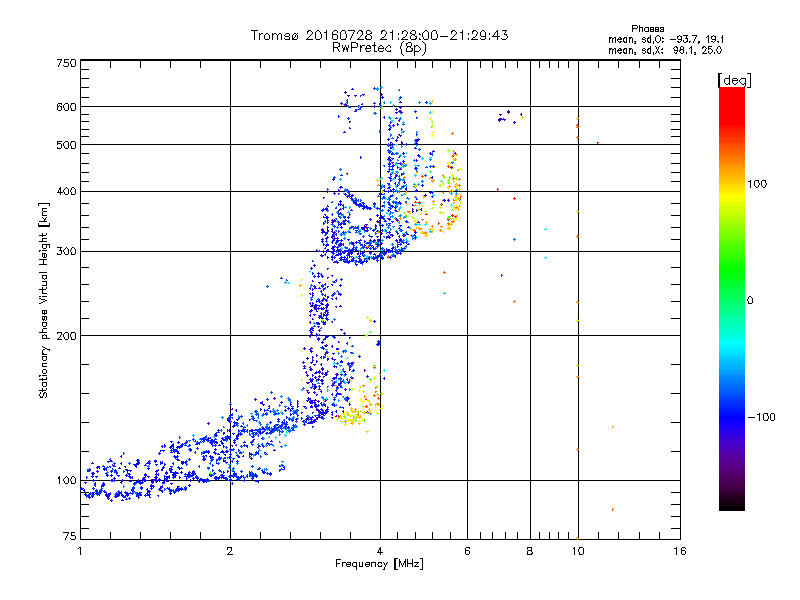Click the x-axis tick label '16'
The height and width of the screenshot is (600, 800).
click(680, 551)
